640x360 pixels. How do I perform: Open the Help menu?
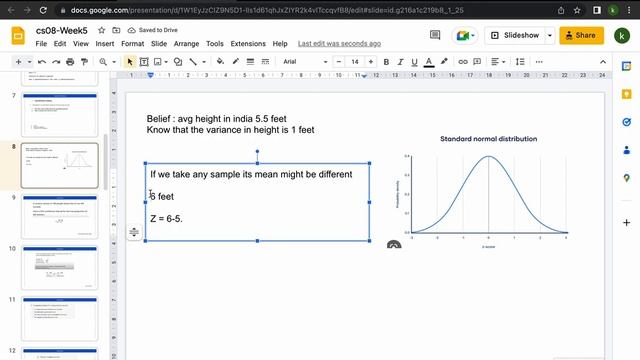pyautogui.click(x=280, y=44)
